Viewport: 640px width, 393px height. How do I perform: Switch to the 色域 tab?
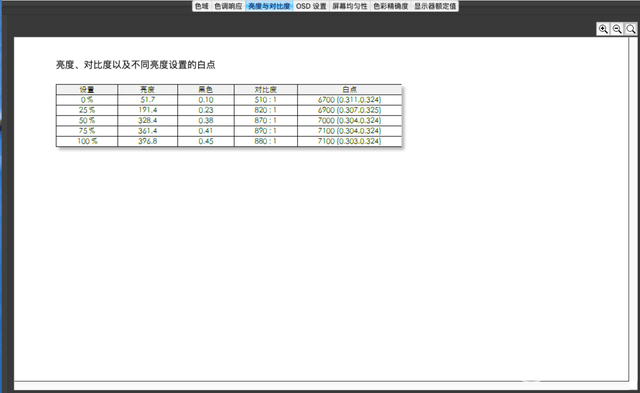pyautogui.click(x=202, y=6)
